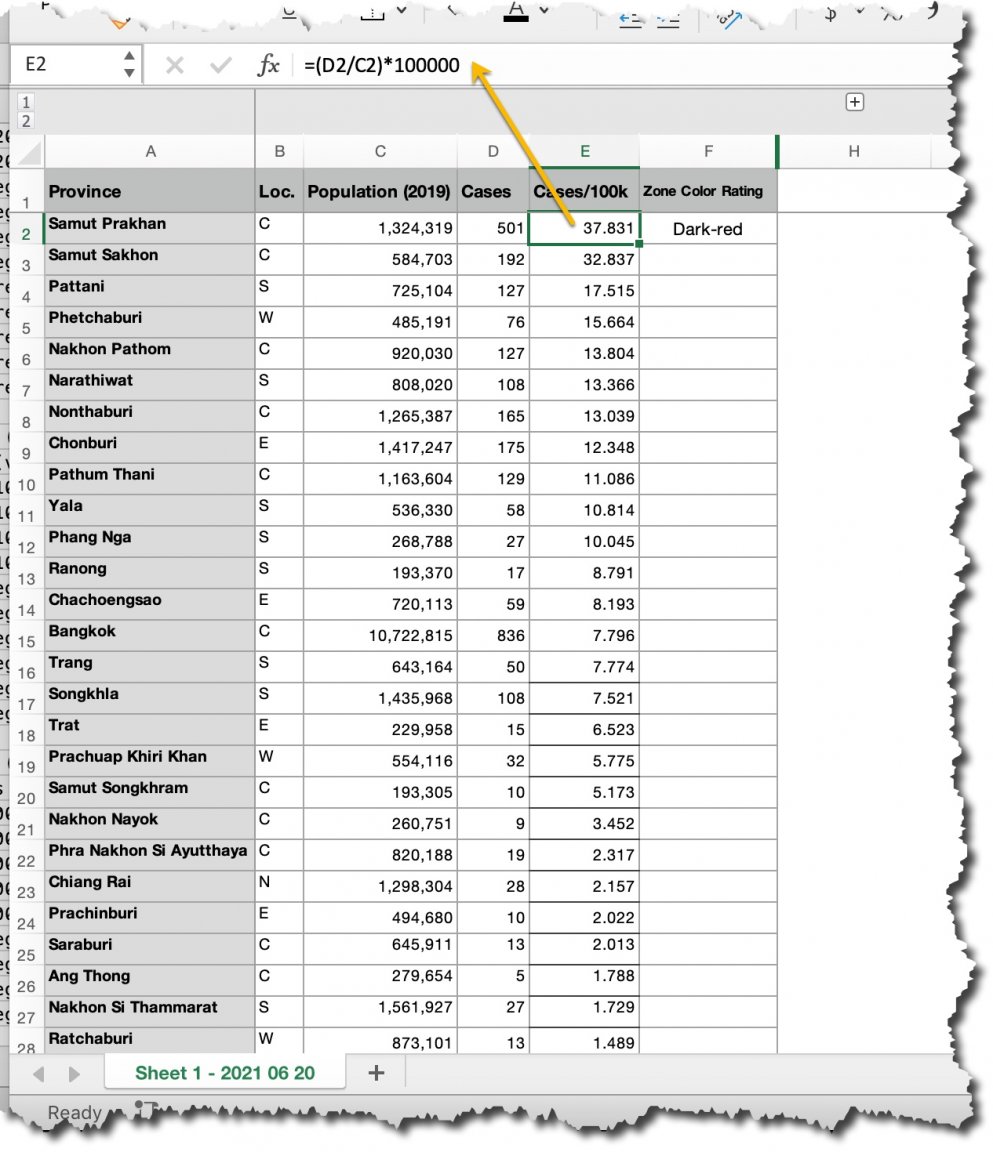Click the Cases header cell in column D

(493, 191)
